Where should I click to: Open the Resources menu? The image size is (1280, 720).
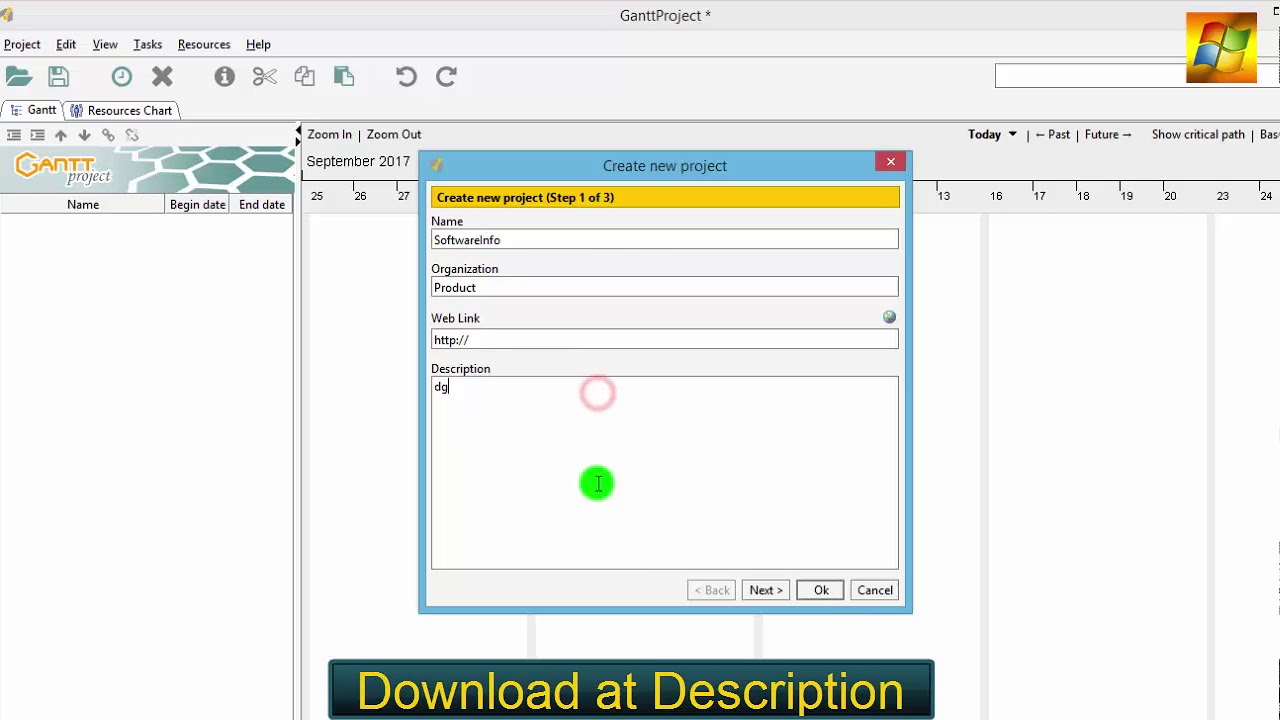tap(204, 44)
